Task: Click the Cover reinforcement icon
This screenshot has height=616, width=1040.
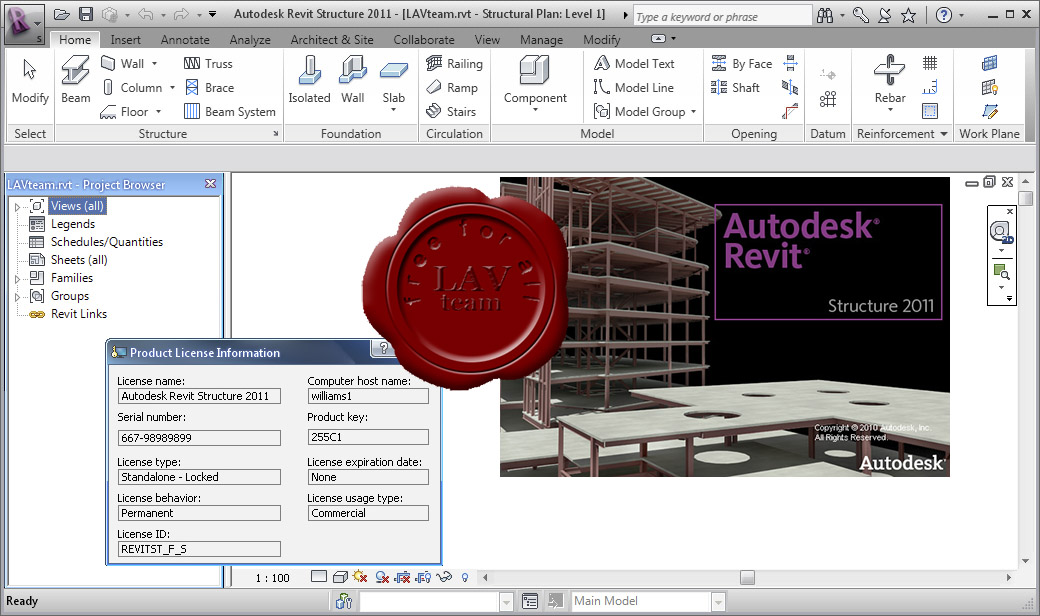Action: pyautogui.click(x=930, y=111)
